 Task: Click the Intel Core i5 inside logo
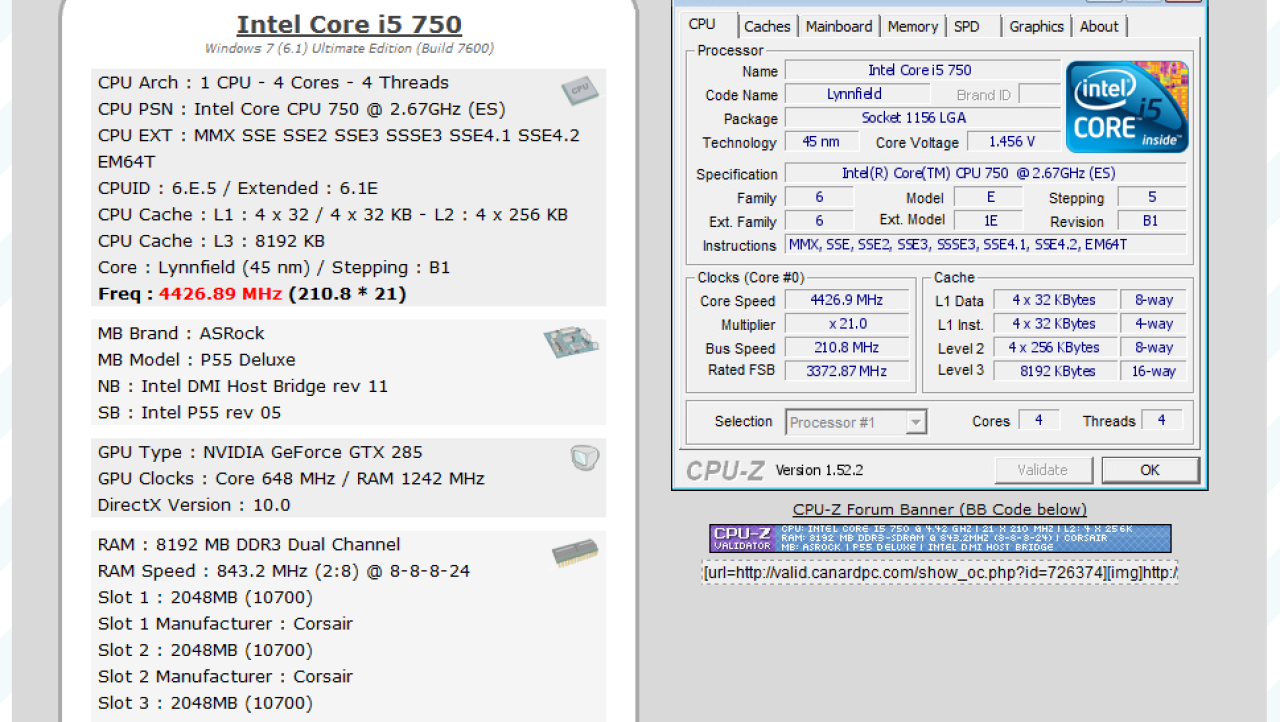pyautogui.click(x=1127, y=107)
